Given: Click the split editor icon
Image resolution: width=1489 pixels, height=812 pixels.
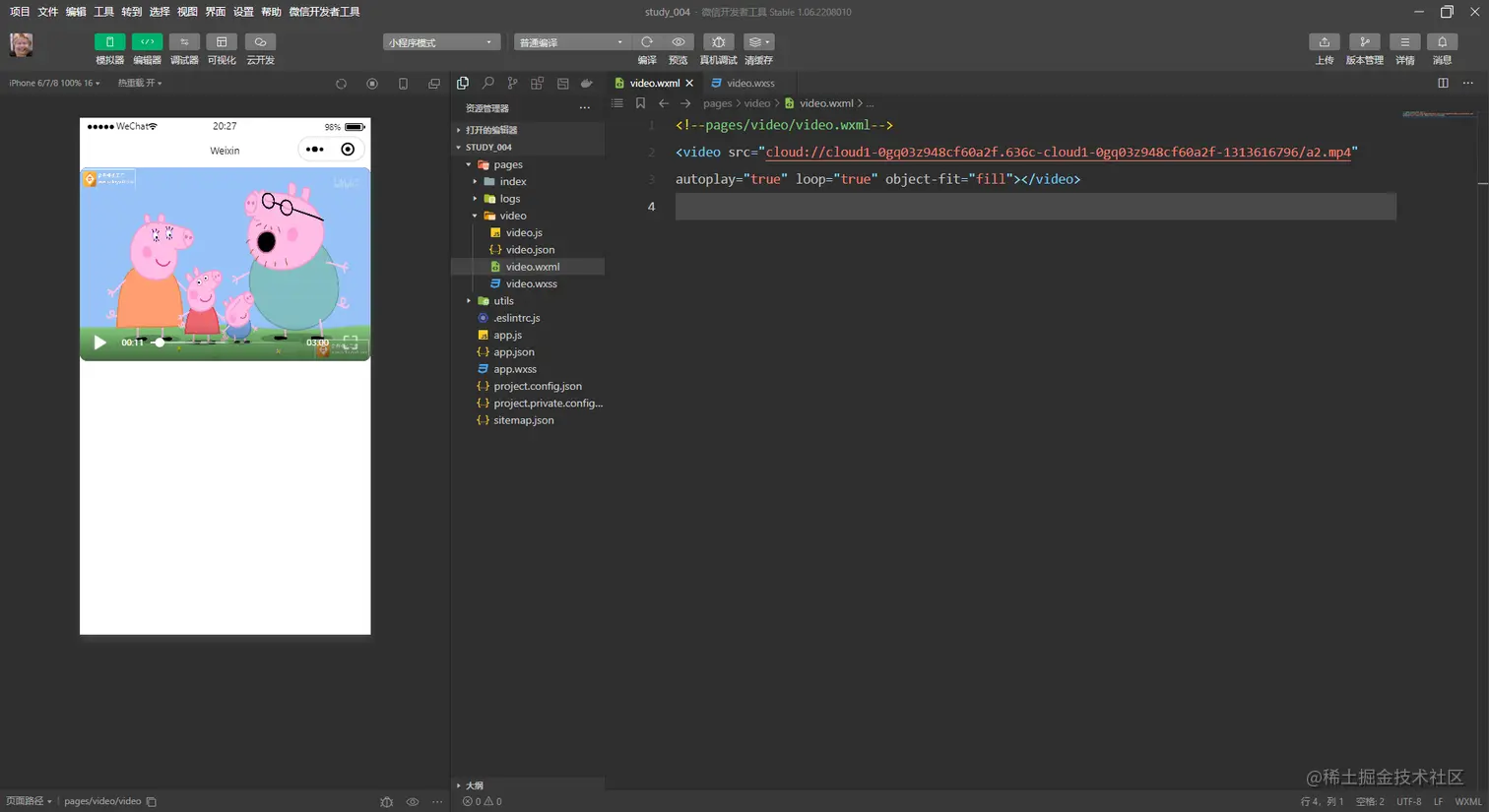Looking at the screenshot, I should pos(1443,84).
